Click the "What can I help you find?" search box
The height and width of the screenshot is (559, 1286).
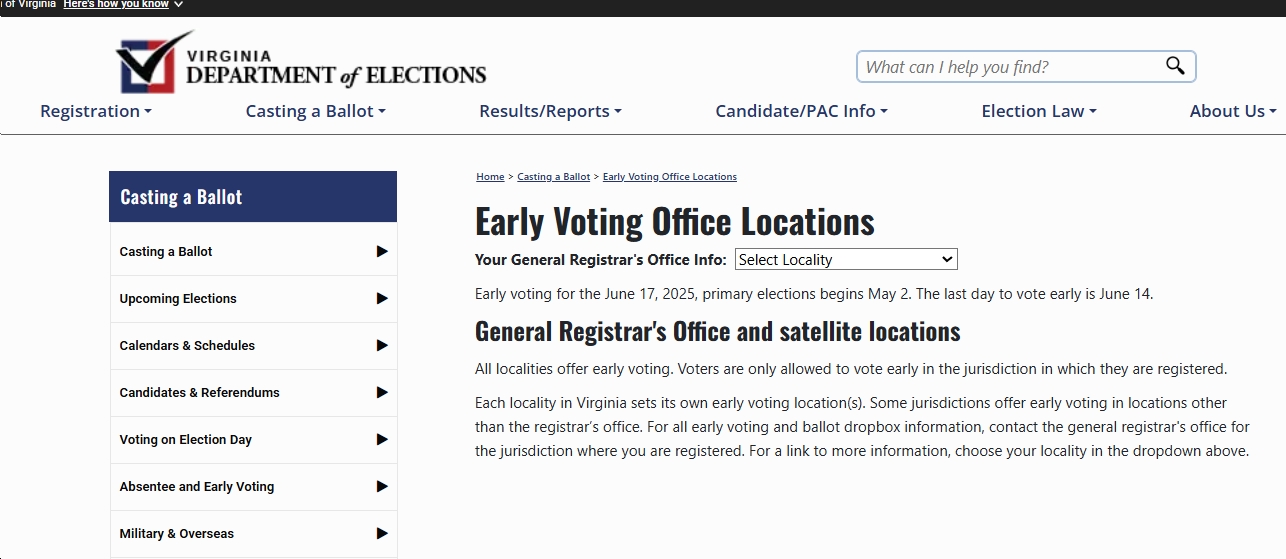[1010, 67]
